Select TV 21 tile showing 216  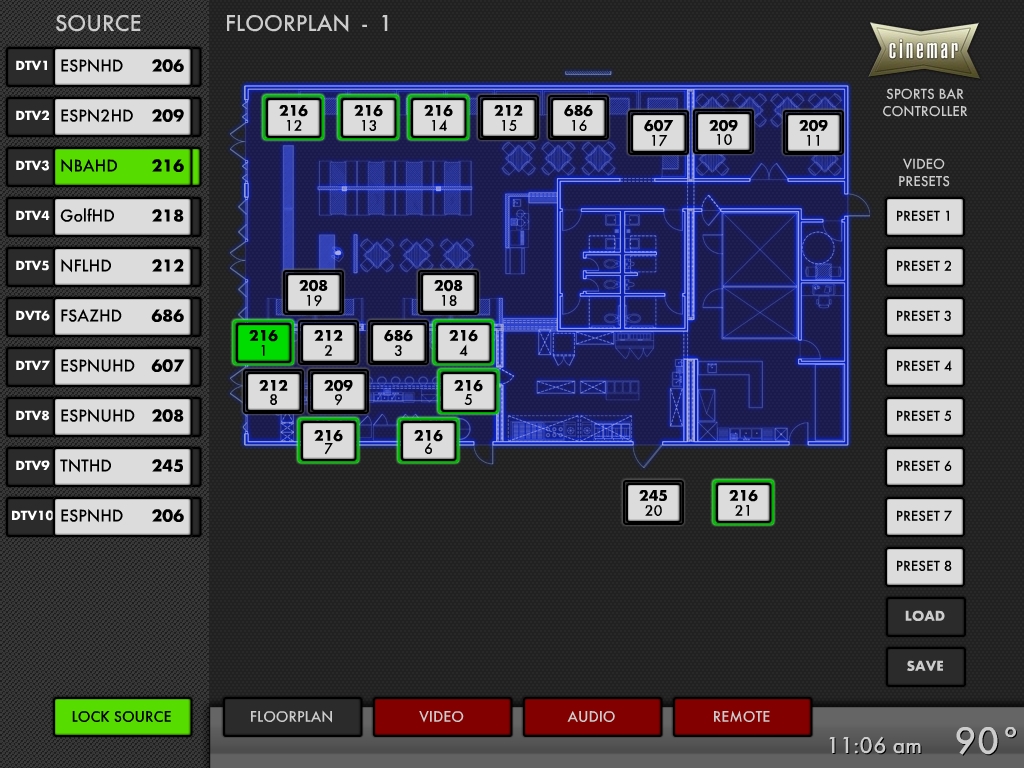(743, 503)
